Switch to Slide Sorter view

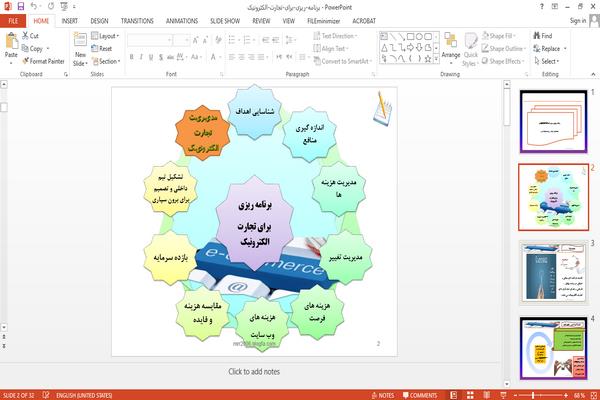coord(470,395)
